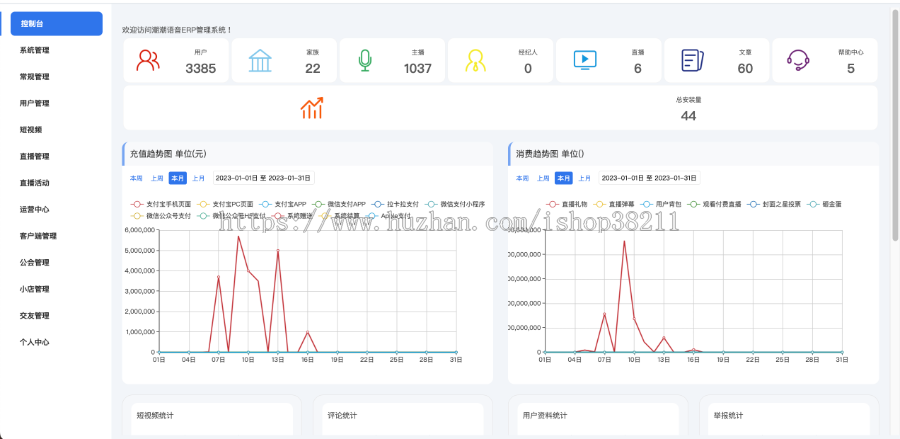The image size is (900, 439).
Task: Toggle 封面之星投票 legend series
Action: (x=774, y=204)
